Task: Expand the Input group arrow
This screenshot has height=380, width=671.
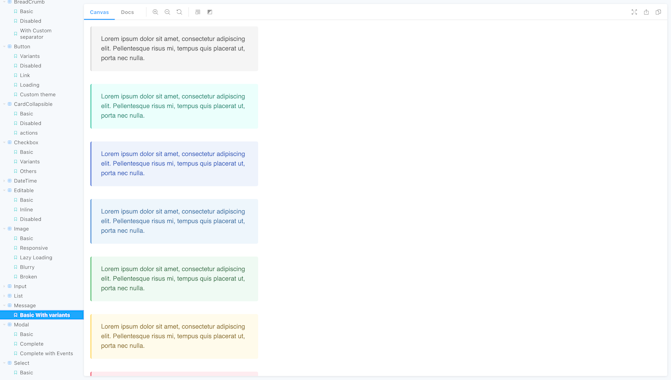Action: [4, 286]
